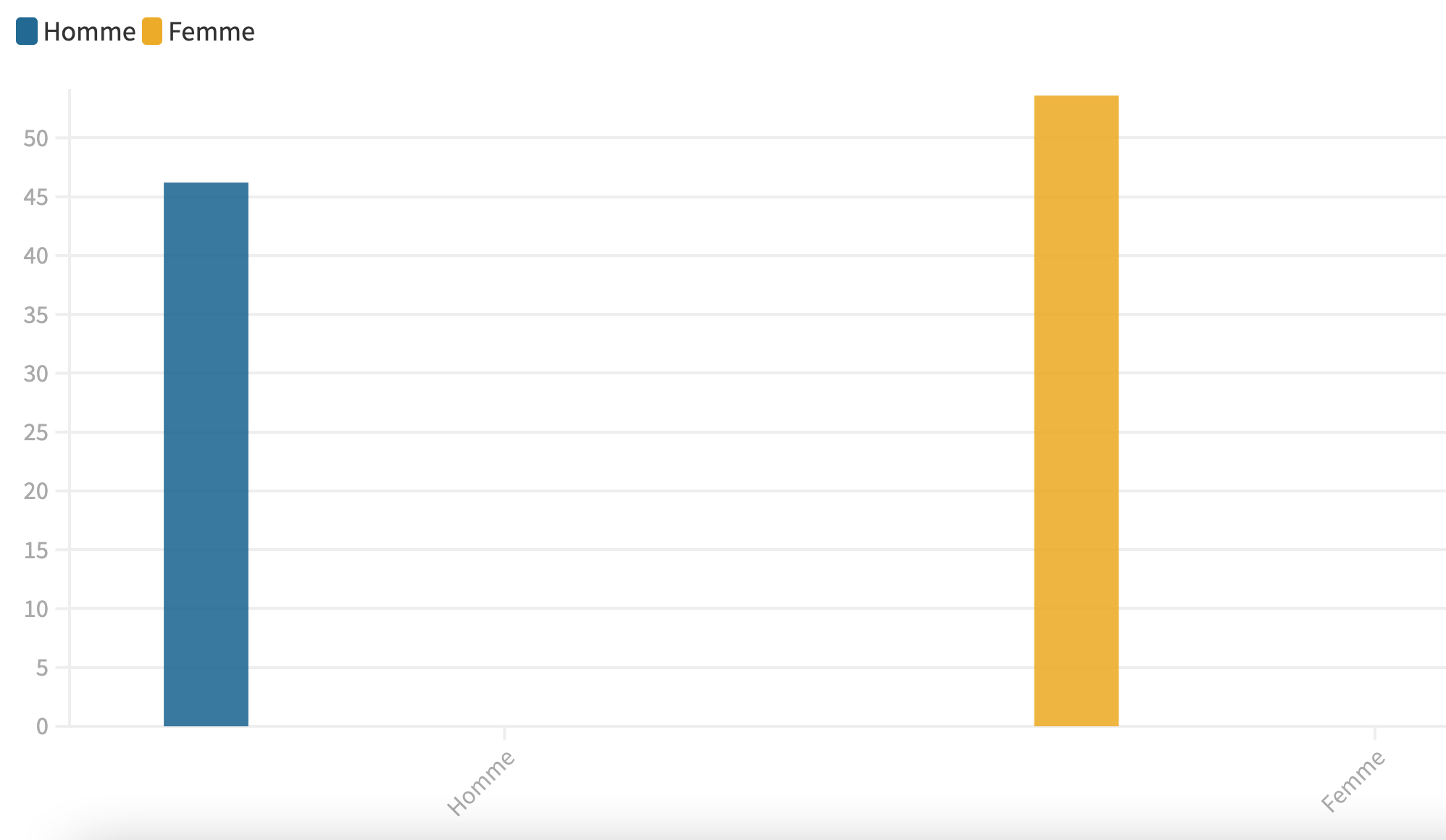Screen dimensions: 1446x840
Task: Click the 45 y-axis tick label
Action: 35,197
